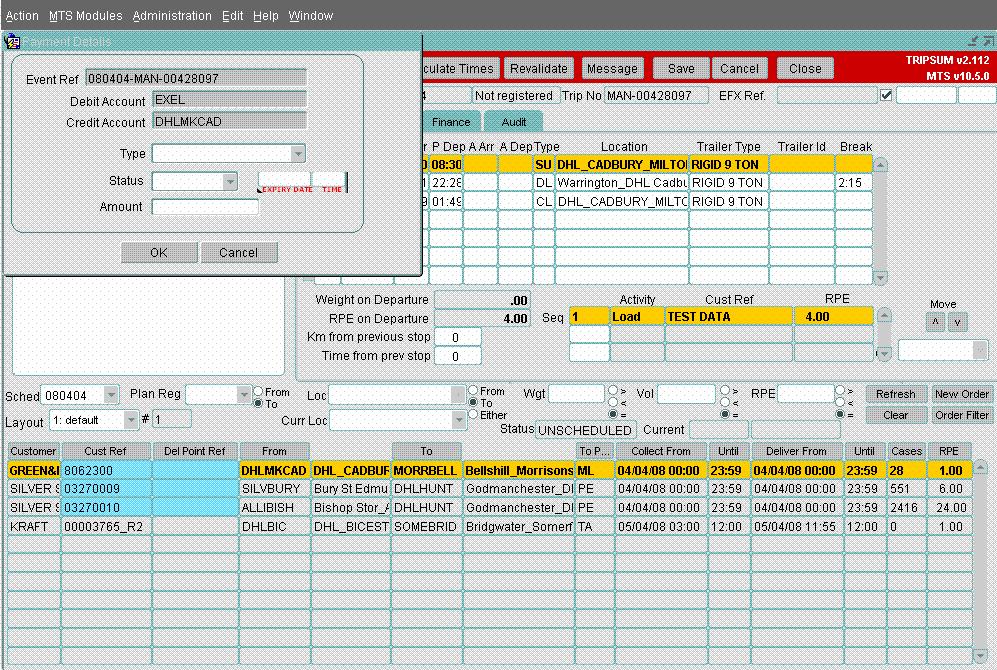Click the Move up arrow button
997x670 pixels.
click(x=935, y=322)
